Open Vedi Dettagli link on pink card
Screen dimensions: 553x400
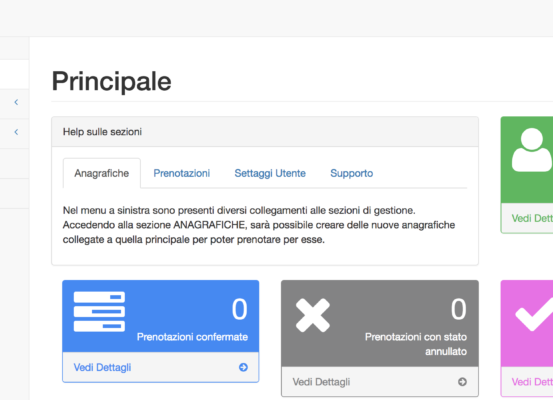[532, 382]
